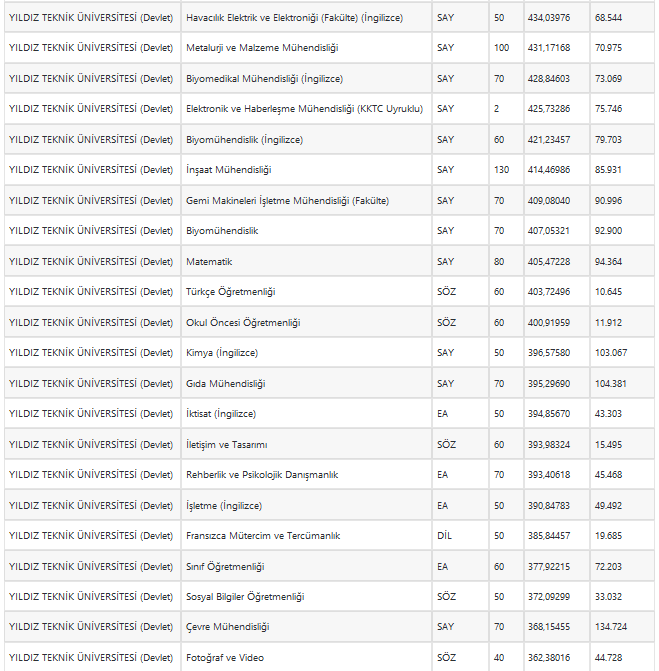This screenshot has width=659, height=671.
Task: Click the DİL score type cell
Action: 445,536
